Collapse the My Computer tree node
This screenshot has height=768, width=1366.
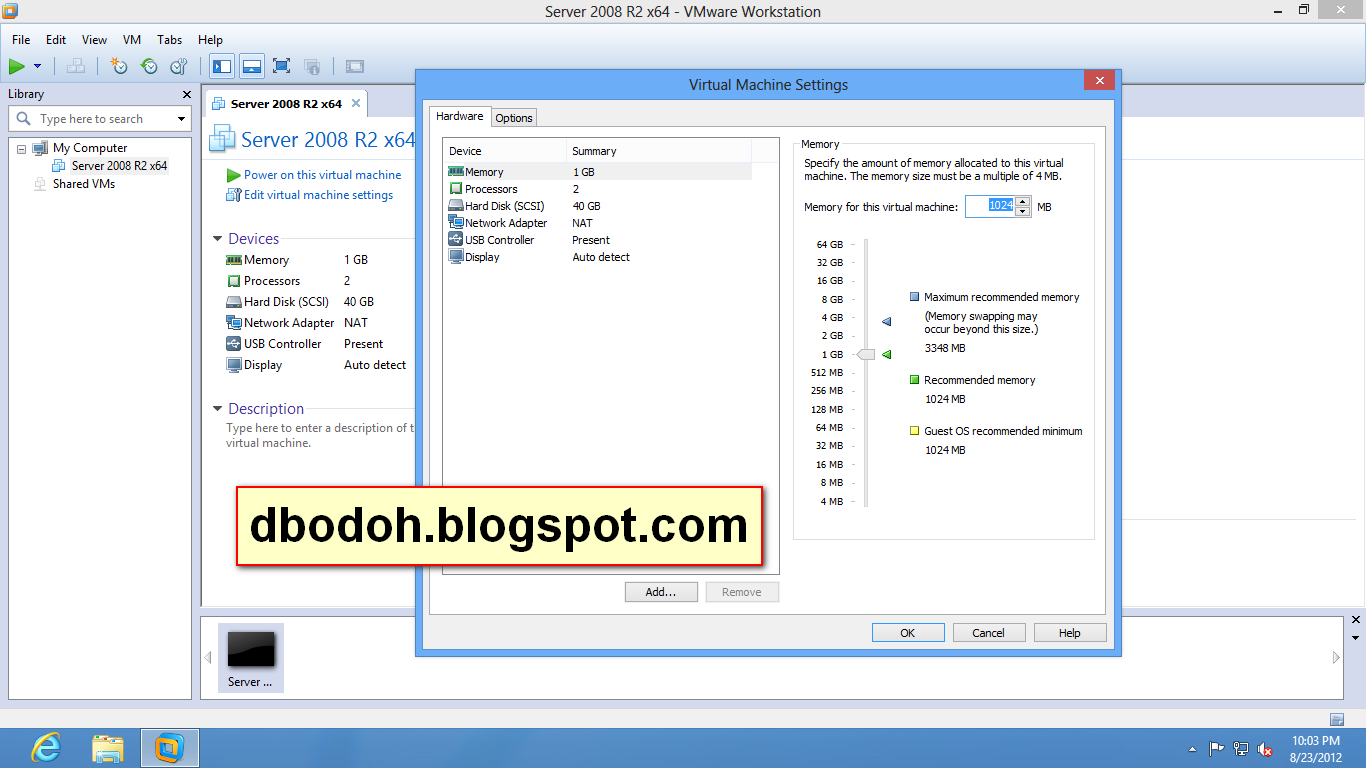point(21,148)
